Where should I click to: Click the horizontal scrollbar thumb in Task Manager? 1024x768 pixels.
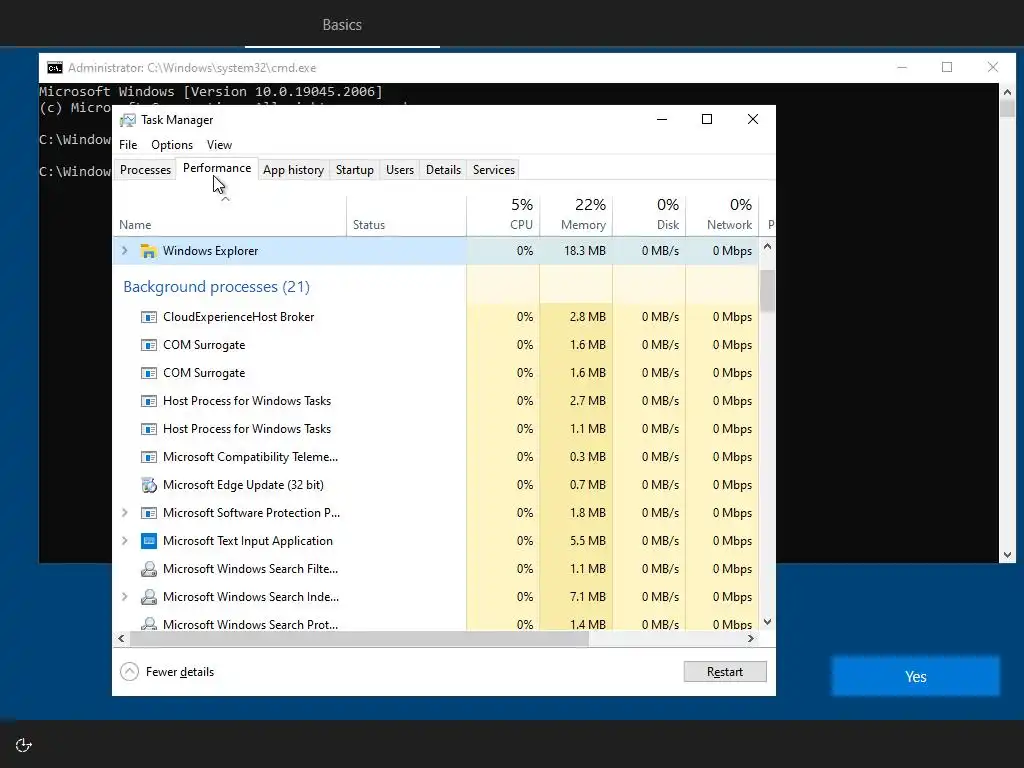click(x=359, y=639)
